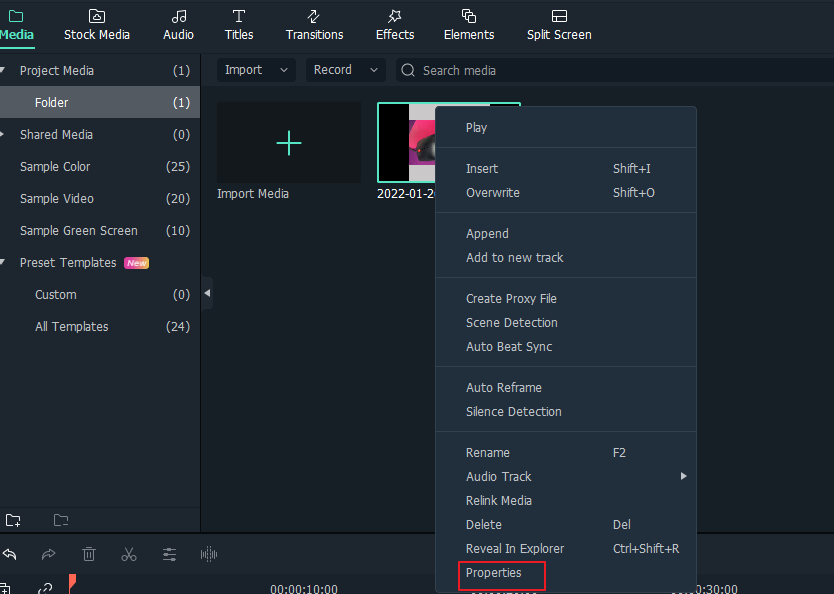The height and width of the screenshot is (594, 834).
Task: Click the scissors split icon
Action: coord(129,554)
